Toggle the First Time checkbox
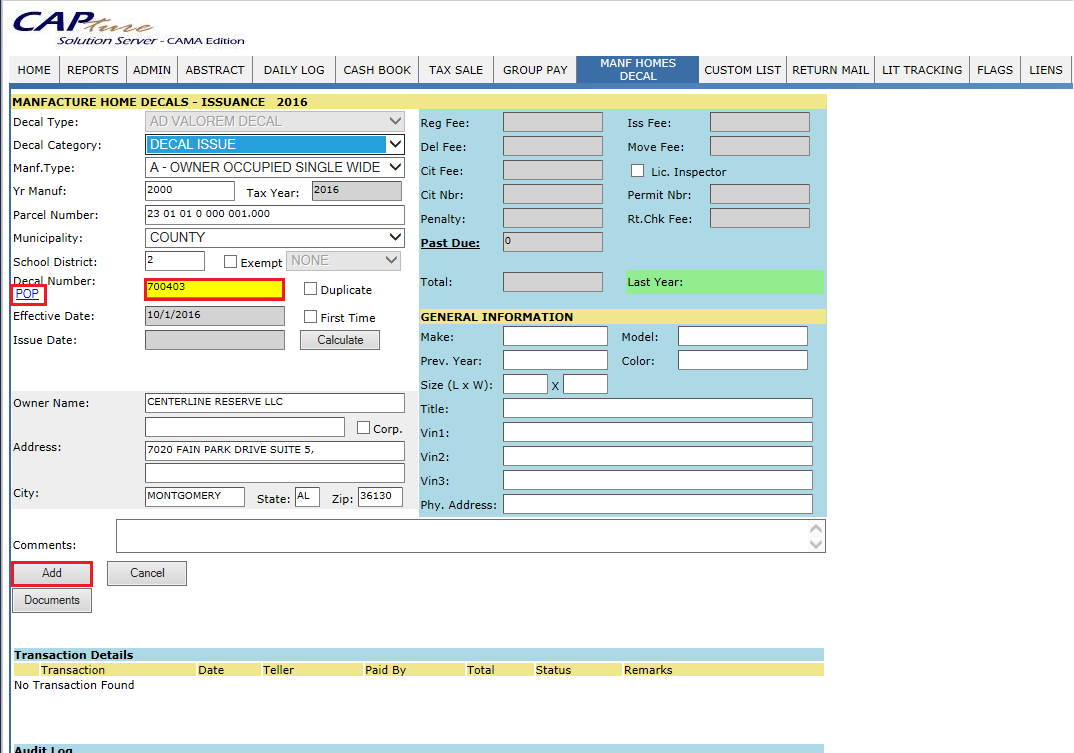Image resolution: width=1074 pixels, height=753 pixels. click(310, 317)
